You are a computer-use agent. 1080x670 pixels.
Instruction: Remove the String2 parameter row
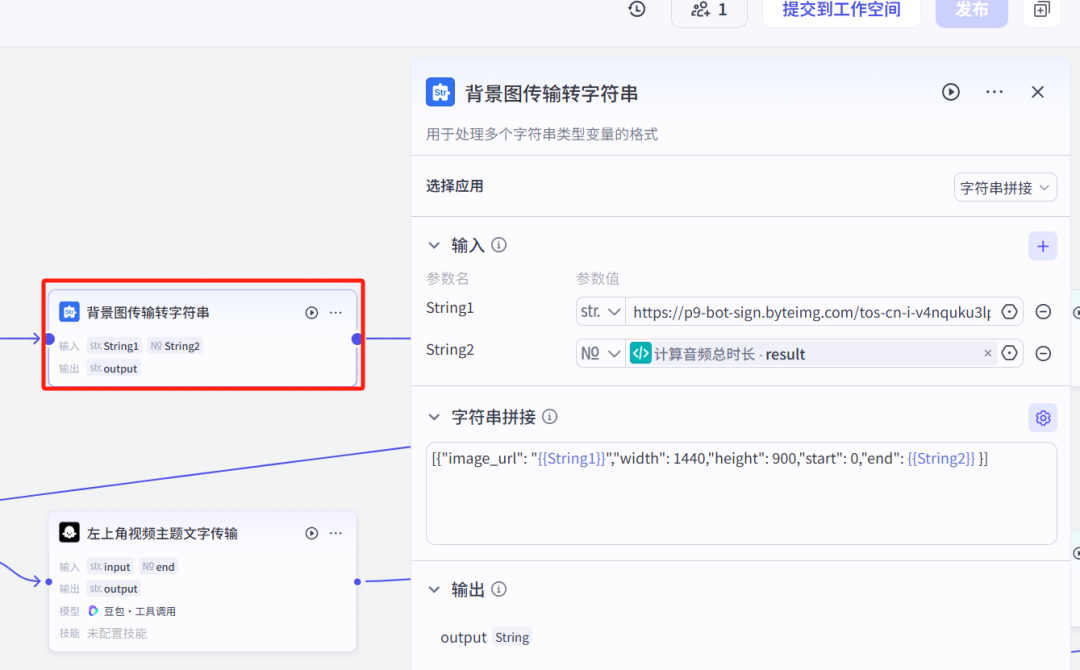pos(1043,353)
